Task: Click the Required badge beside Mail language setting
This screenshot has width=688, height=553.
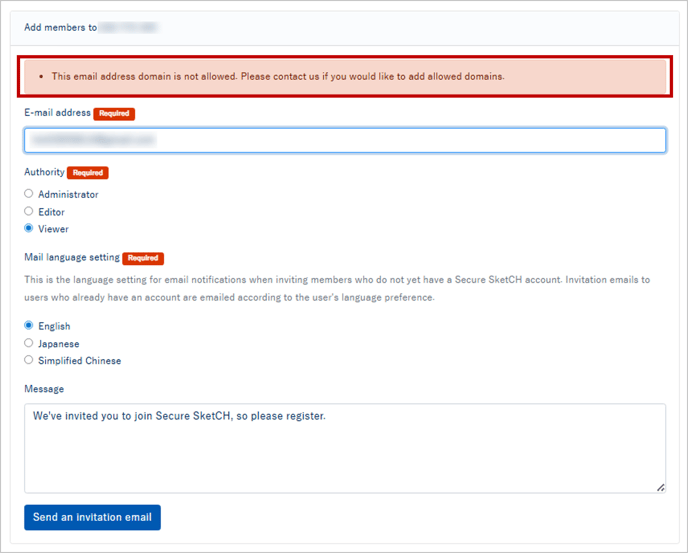Action: [143, 258]
